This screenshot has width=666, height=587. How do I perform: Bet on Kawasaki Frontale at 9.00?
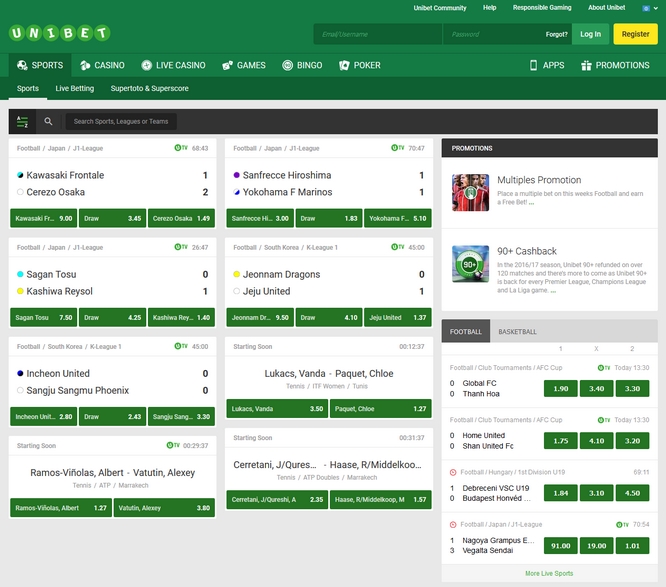point(43,218)
